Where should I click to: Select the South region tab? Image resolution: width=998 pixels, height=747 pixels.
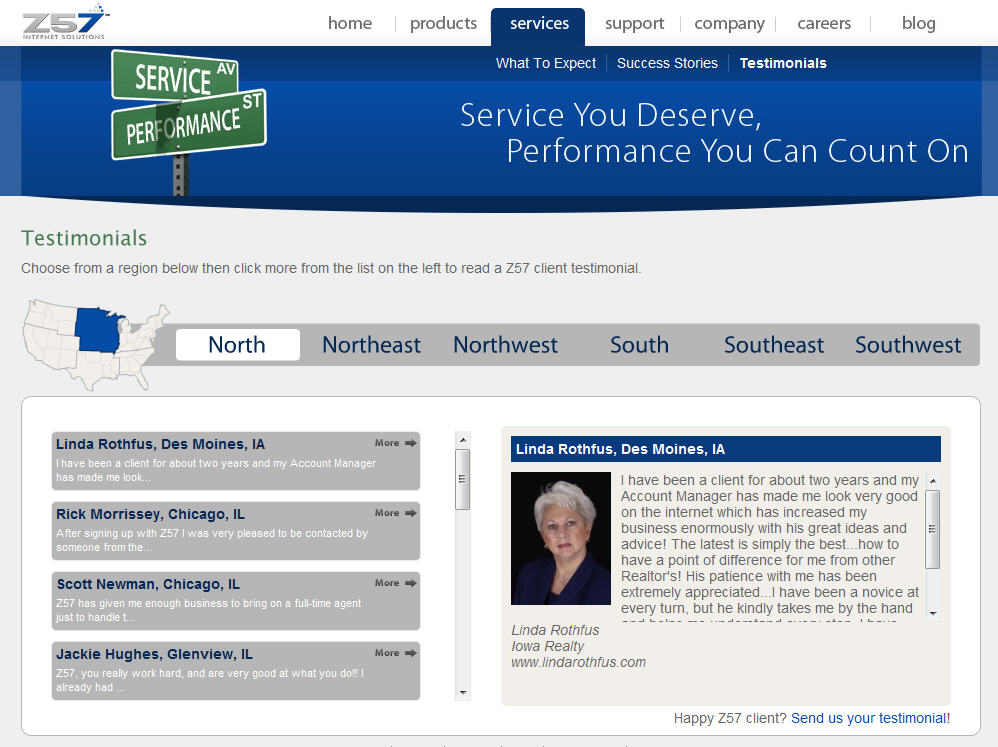pos(639,345)
